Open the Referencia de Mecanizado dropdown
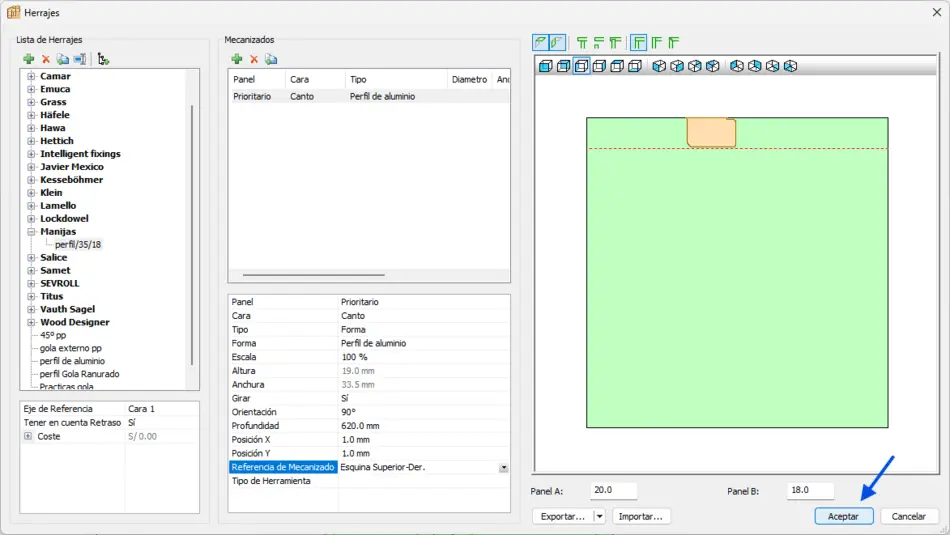 click(x=504, y=468)
